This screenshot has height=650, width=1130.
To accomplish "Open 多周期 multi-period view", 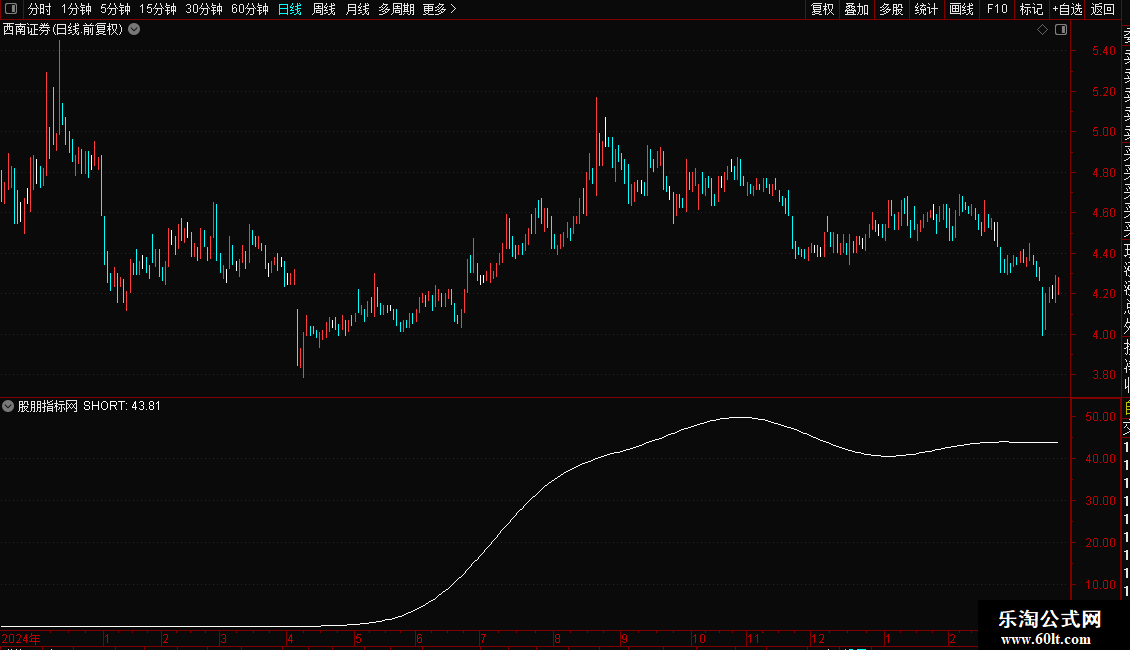I will click(396, 9).
